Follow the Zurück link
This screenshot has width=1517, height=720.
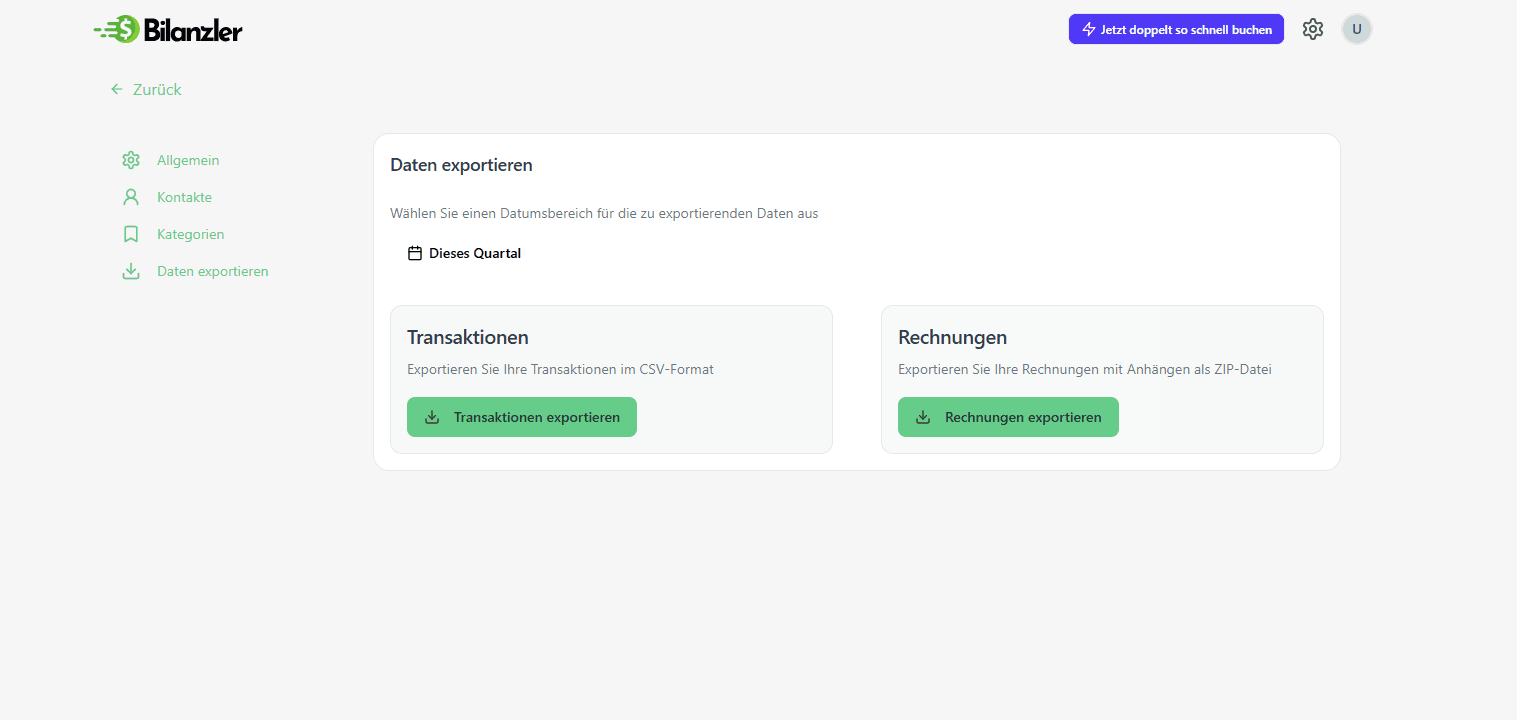(x=157, y=89)
